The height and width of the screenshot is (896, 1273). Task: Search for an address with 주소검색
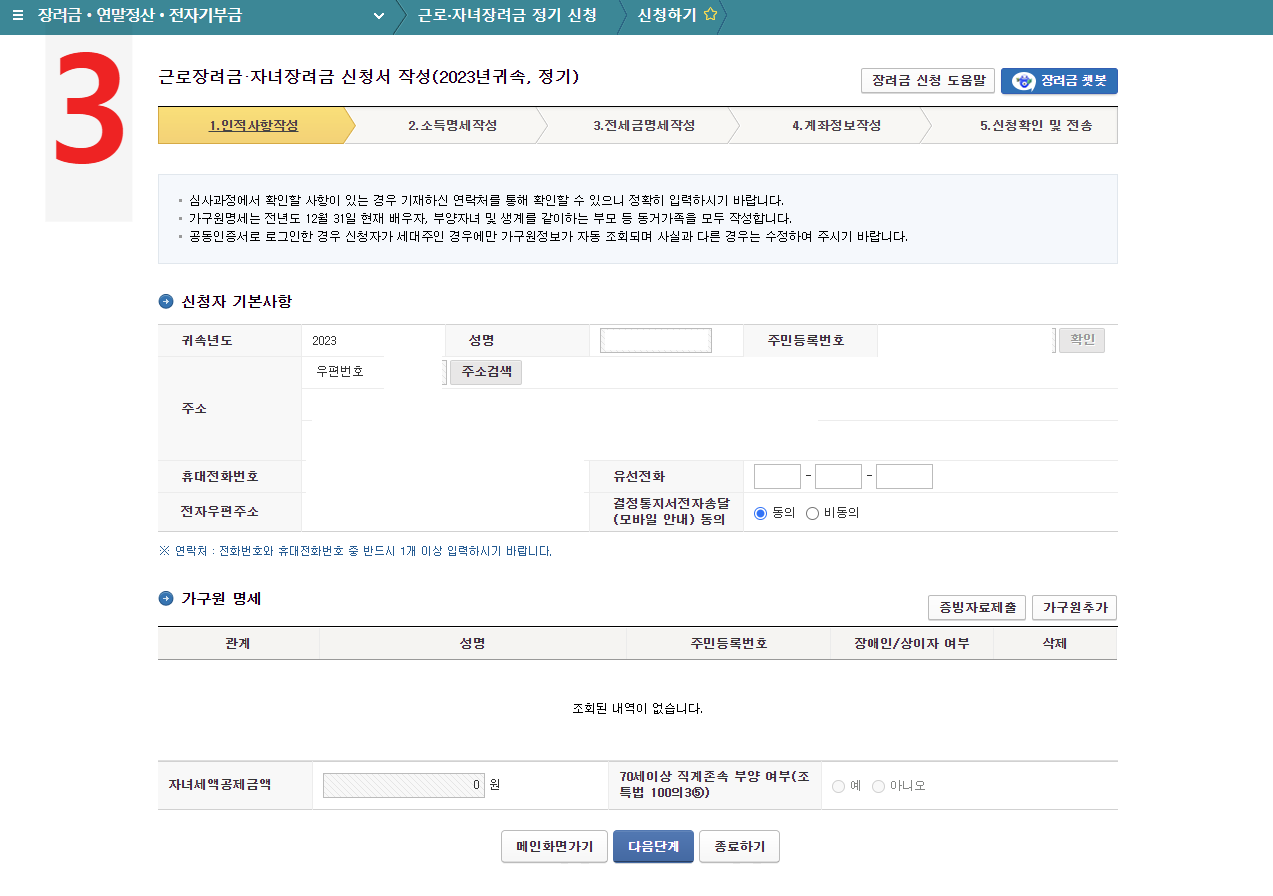tap(485, 372)
